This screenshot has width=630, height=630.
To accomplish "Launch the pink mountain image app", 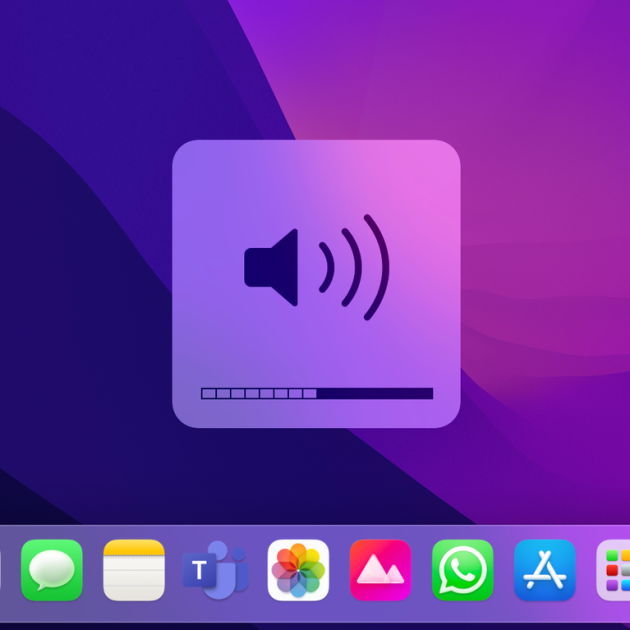I will [x=380, y=570].
